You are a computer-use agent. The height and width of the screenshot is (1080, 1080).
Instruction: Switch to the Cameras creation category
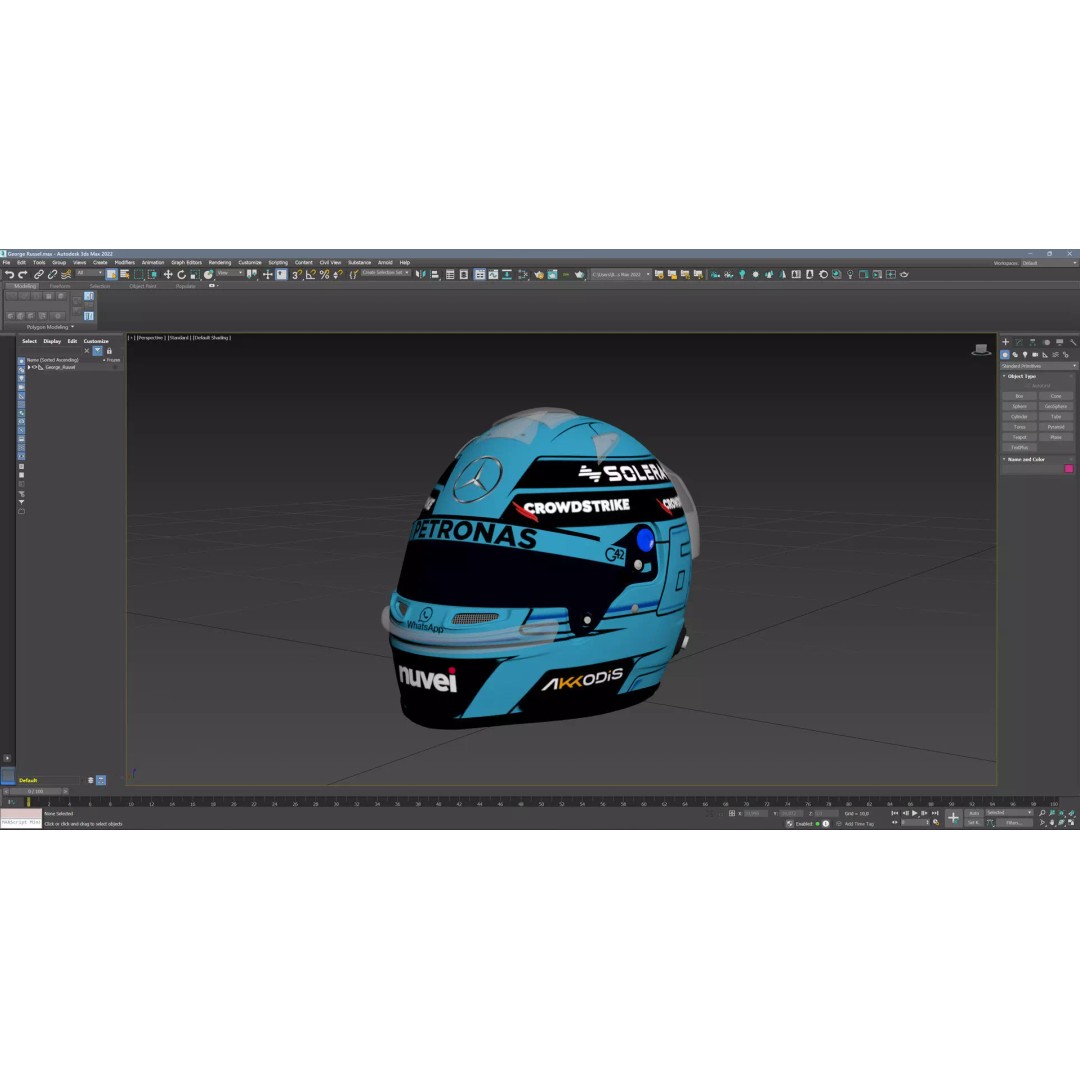[1034, 355]
